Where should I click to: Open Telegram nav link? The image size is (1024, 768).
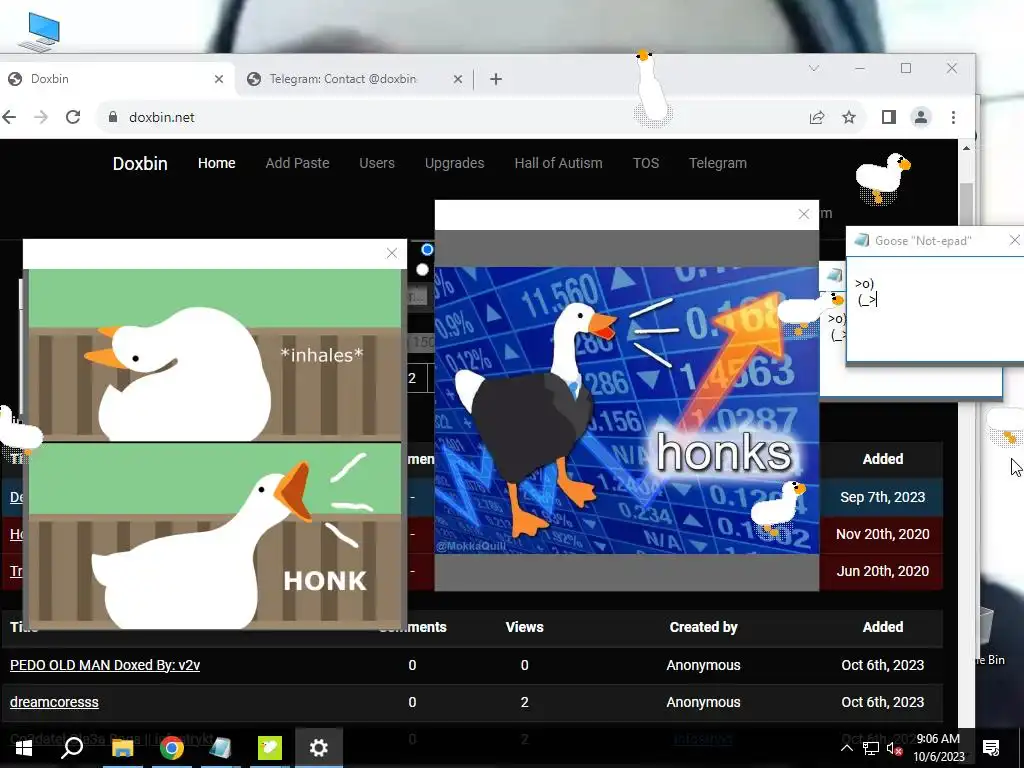point(718,163)
